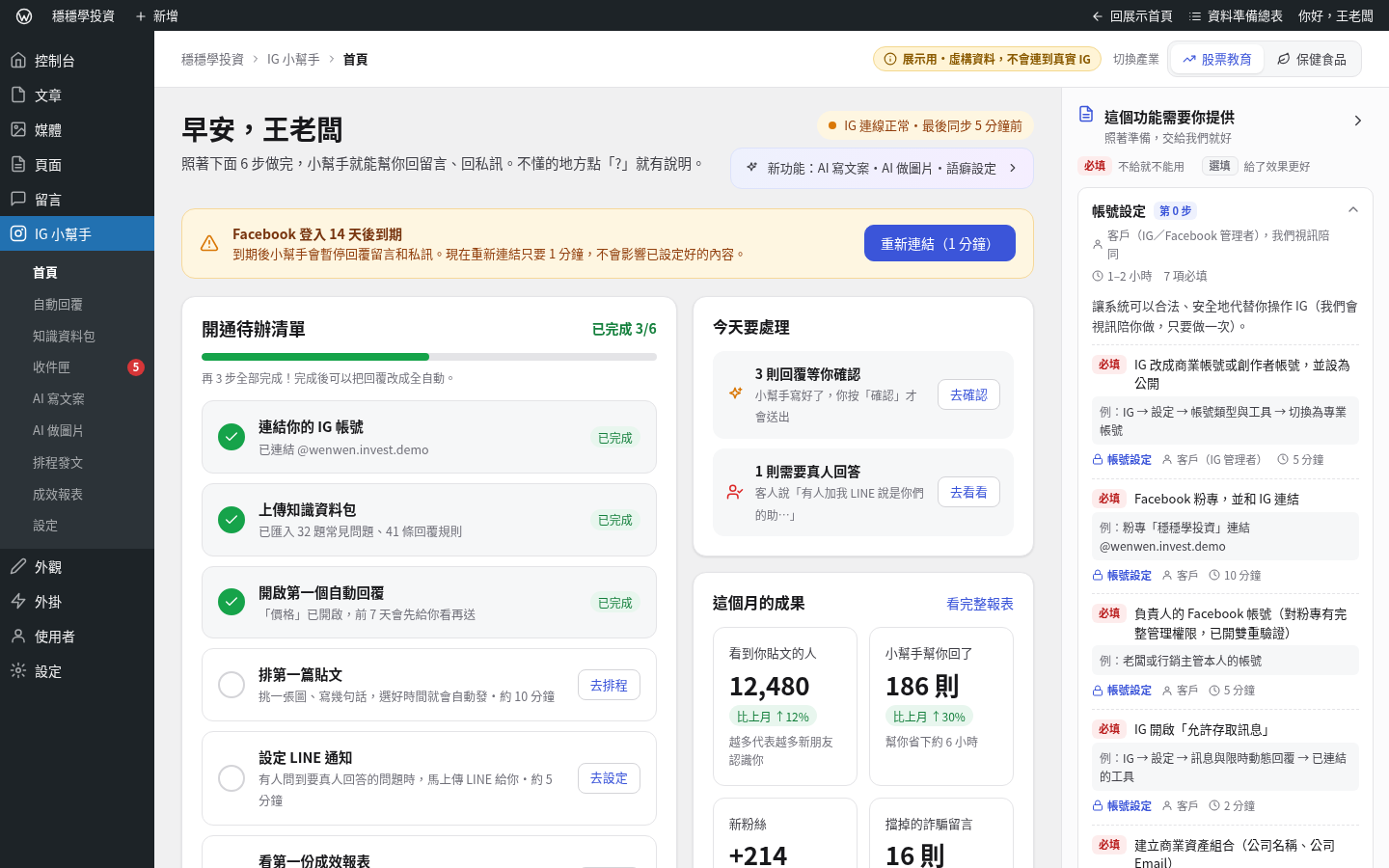The height and width of the screenshot is (868, 1389).
Task: Click the WordPress logo icon
Action: pos(24,16)
